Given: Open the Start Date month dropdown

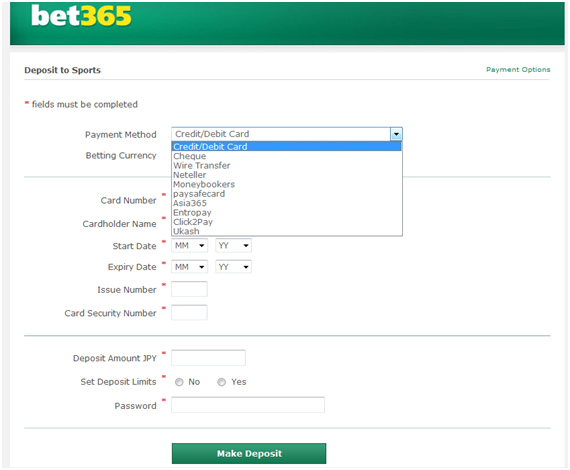Looking at the screenshot, I should click(189, 246).
